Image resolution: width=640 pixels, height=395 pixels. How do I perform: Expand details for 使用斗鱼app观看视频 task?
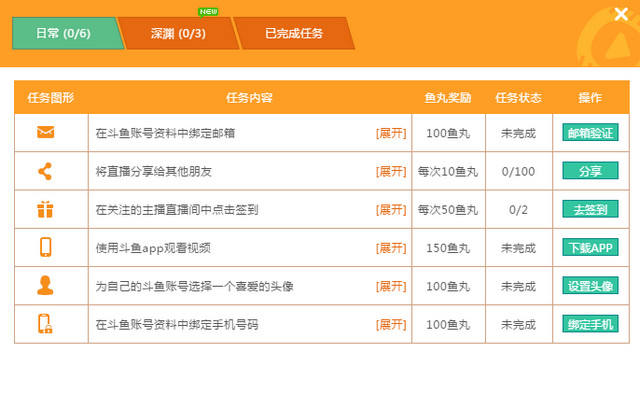tap(391, 248)
